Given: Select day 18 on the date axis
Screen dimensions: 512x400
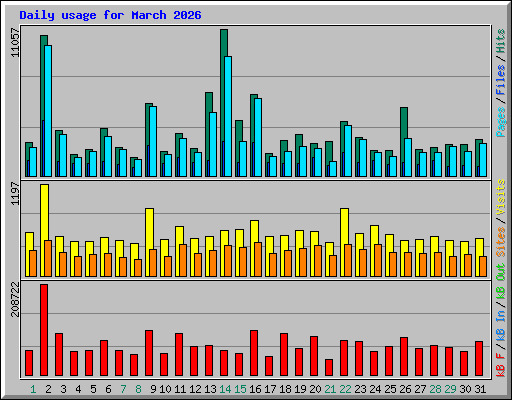Looking at the screenshot, I should (285, 389).
